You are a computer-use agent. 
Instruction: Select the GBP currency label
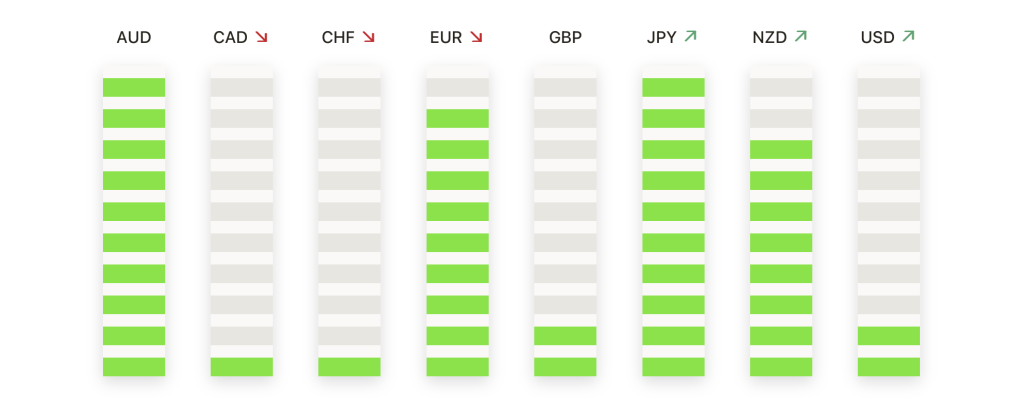(x=565, y=38)
